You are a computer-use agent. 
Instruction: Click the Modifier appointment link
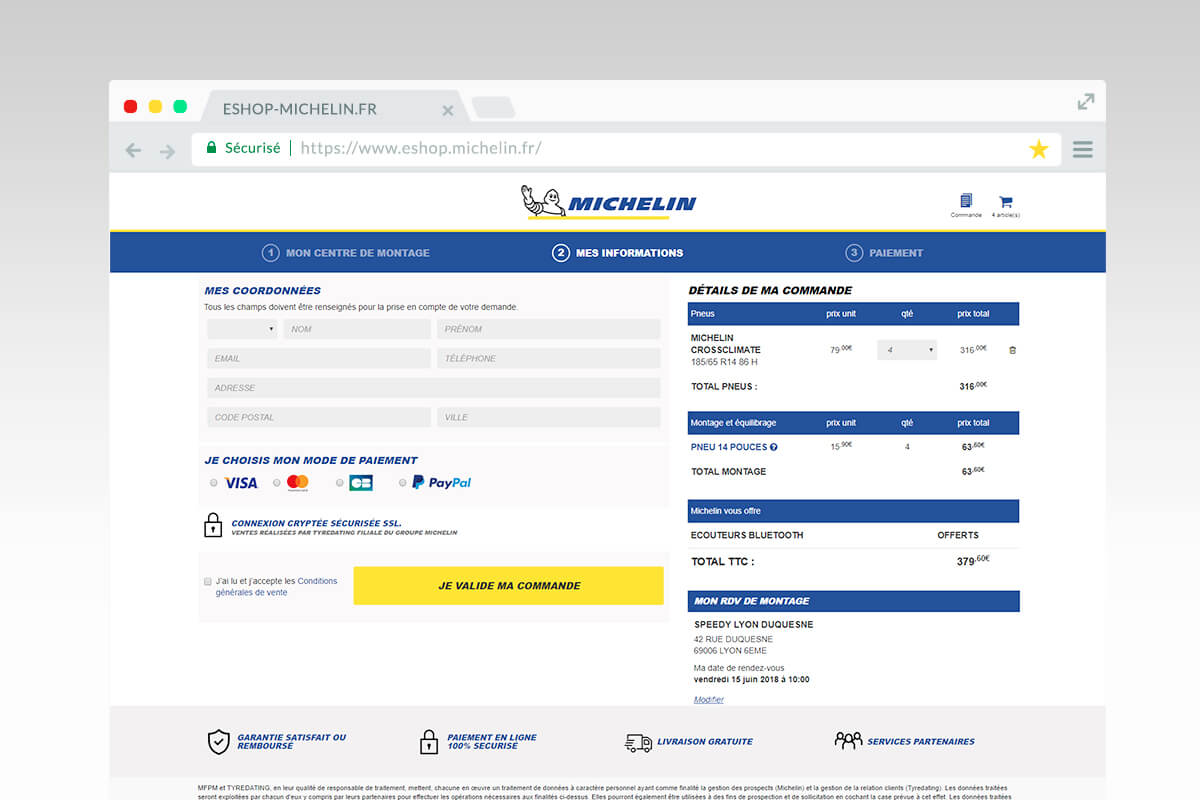tap(709, 700)
